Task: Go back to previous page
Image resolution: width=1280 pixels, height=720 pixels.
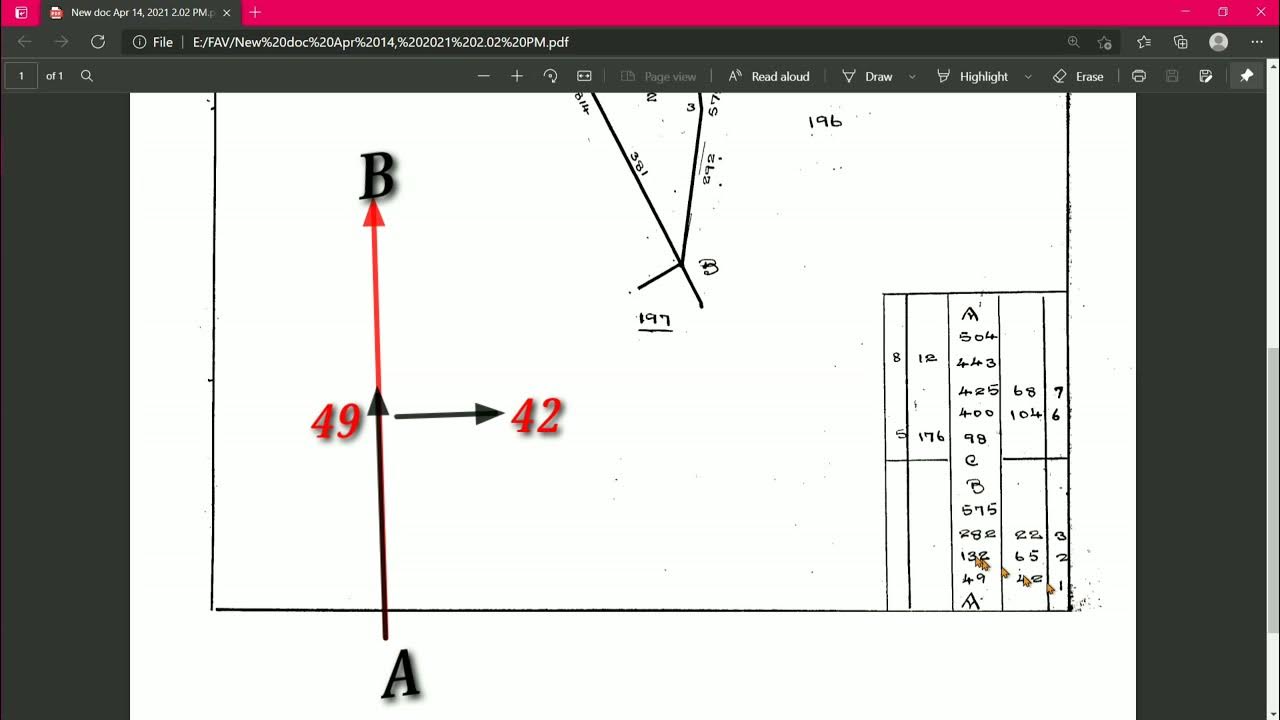Action: pyautogui.click(x=25, y=42)
